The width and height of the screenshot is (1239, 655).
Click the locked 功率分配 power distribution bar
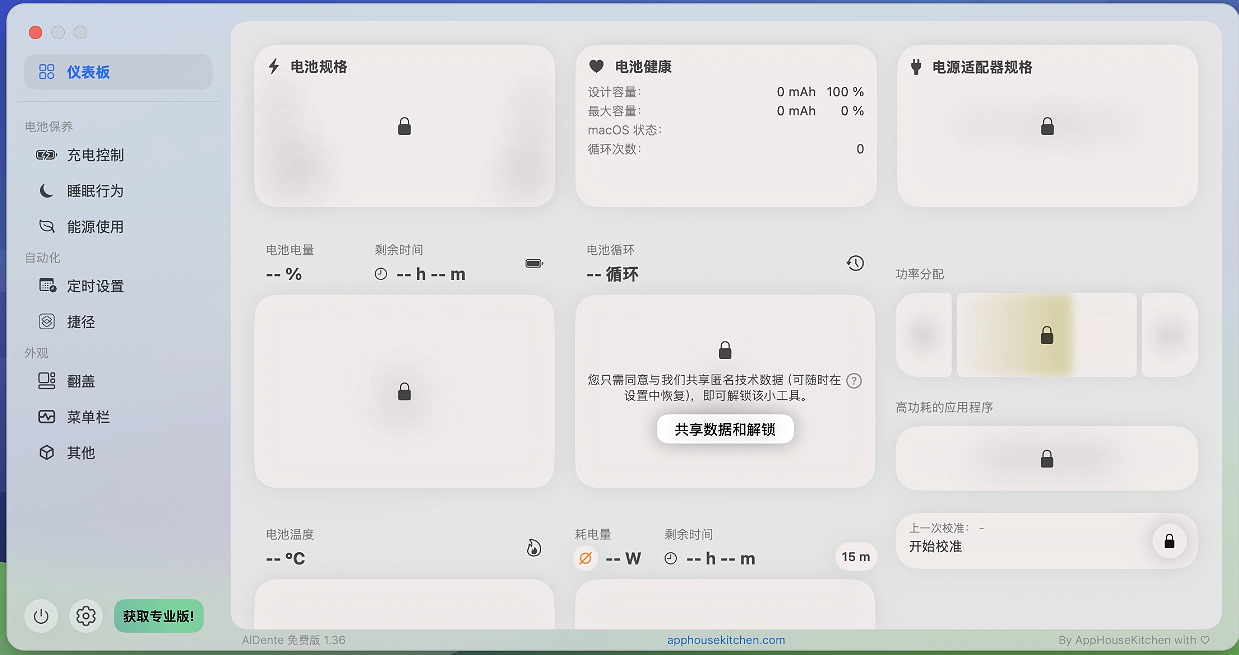pyautogui.click(x=1046, y=335)
